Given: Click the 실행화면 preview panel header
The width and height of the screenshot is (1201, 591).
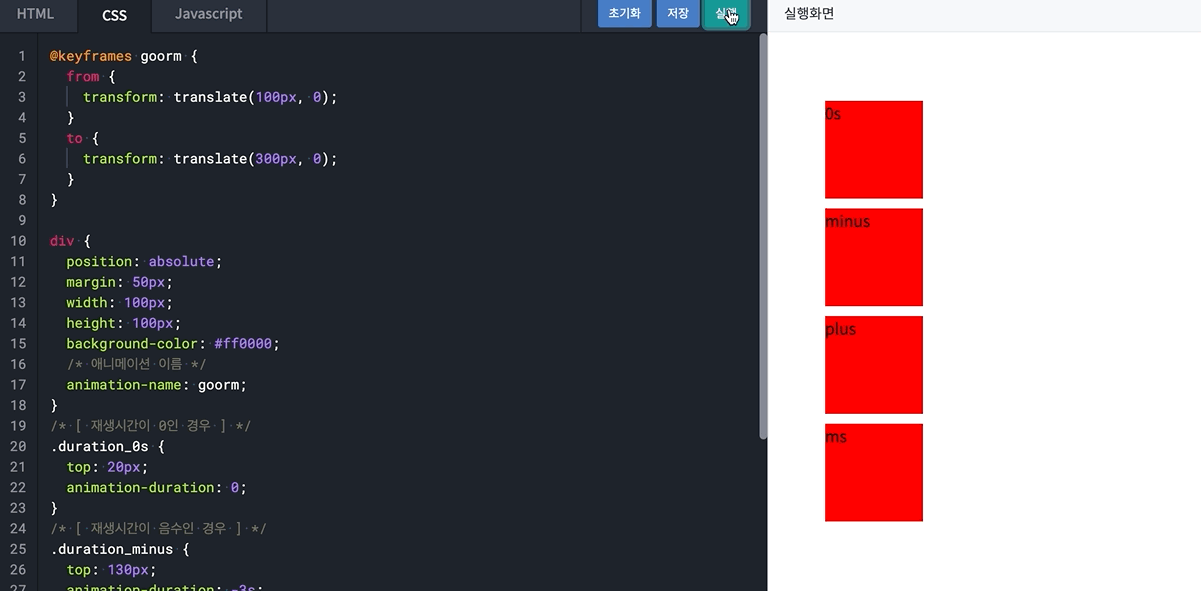Looking at the screenshot, I should pyautogui.click(x=806, y=13).
